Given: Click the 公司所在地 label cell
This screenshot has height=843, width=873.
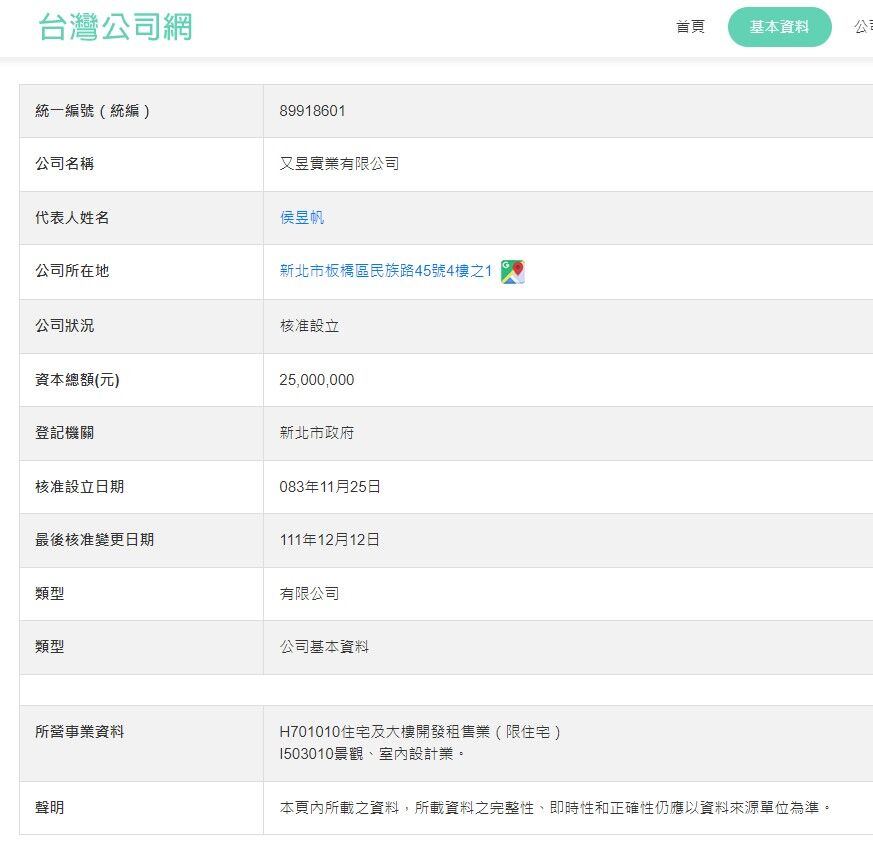Looking at the screenshot, I should pos(141,272).
